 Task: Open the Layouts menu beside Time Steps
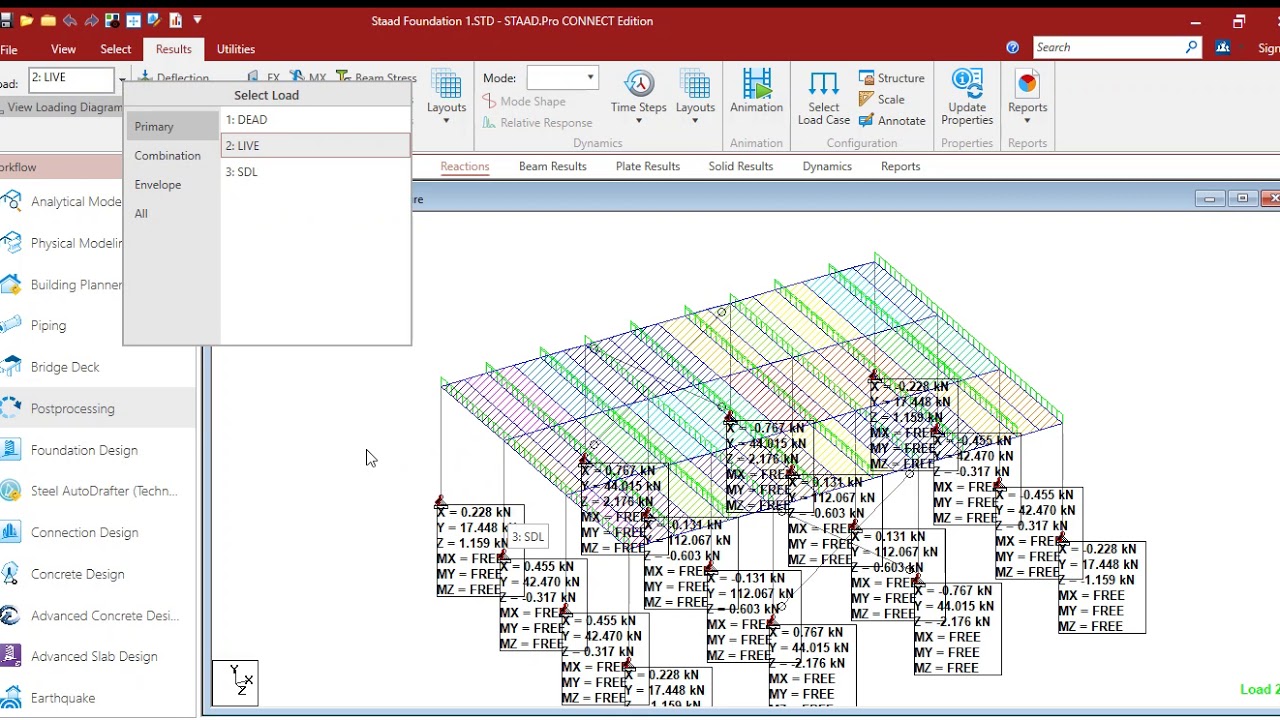click(695, 97)
